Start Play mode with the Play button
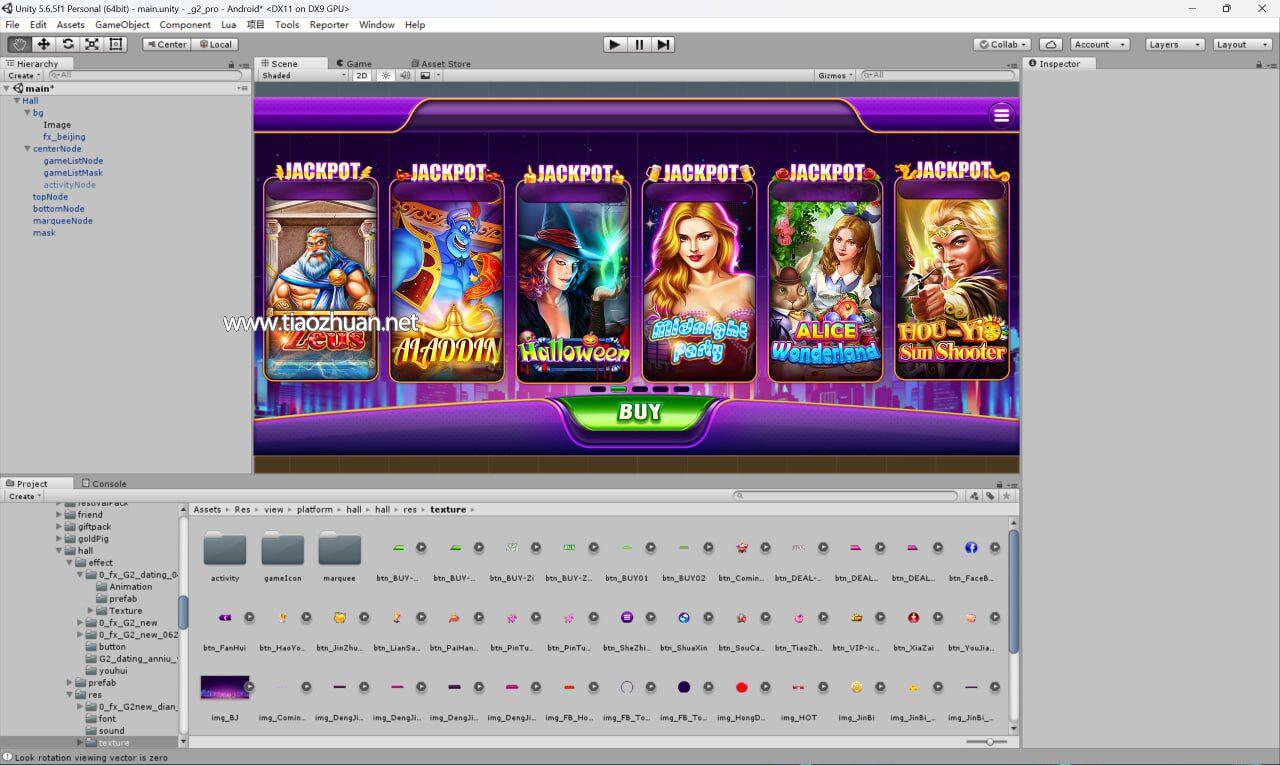Screen dimensions: 1280x765 pos(615,44)
